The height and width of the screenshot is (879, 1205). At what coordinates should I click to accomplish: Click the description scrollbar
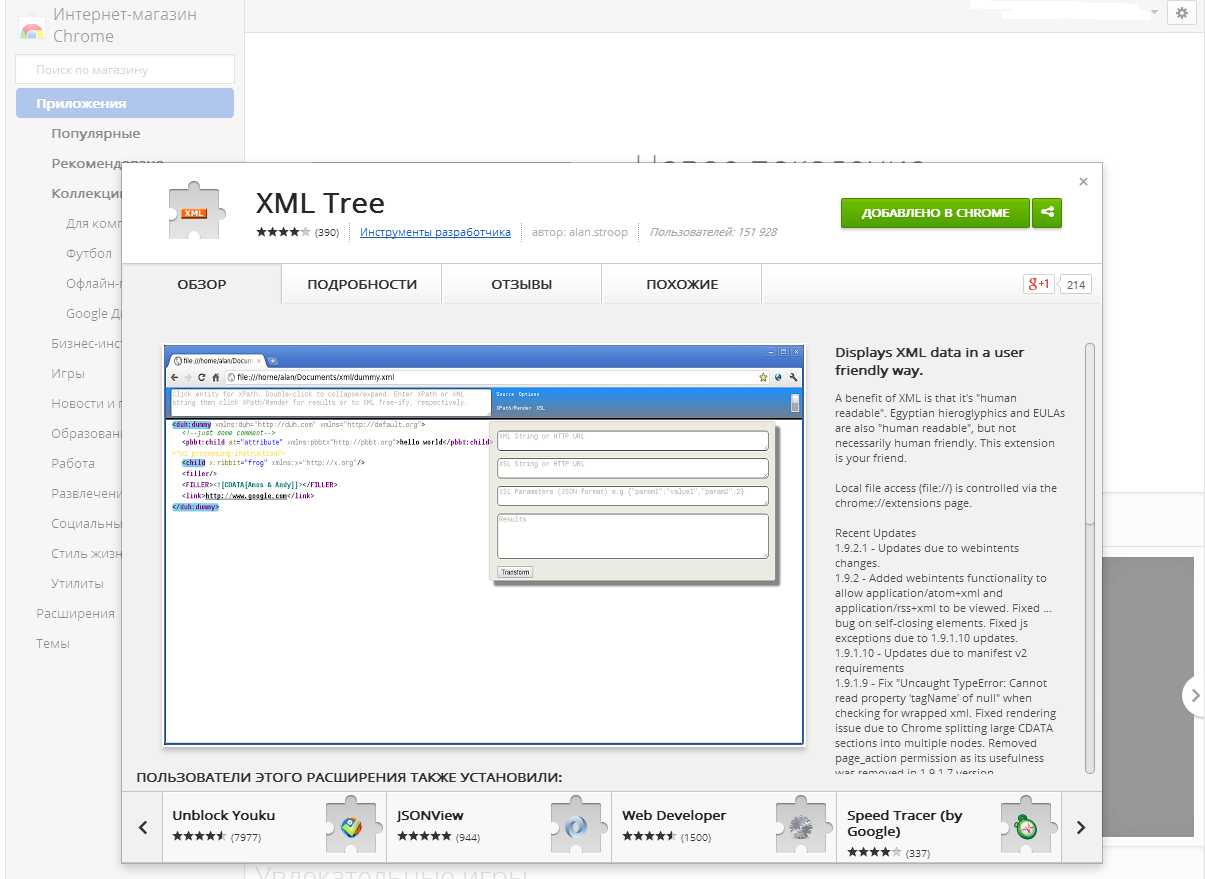pyautogui.click(x=1090, y=432)
